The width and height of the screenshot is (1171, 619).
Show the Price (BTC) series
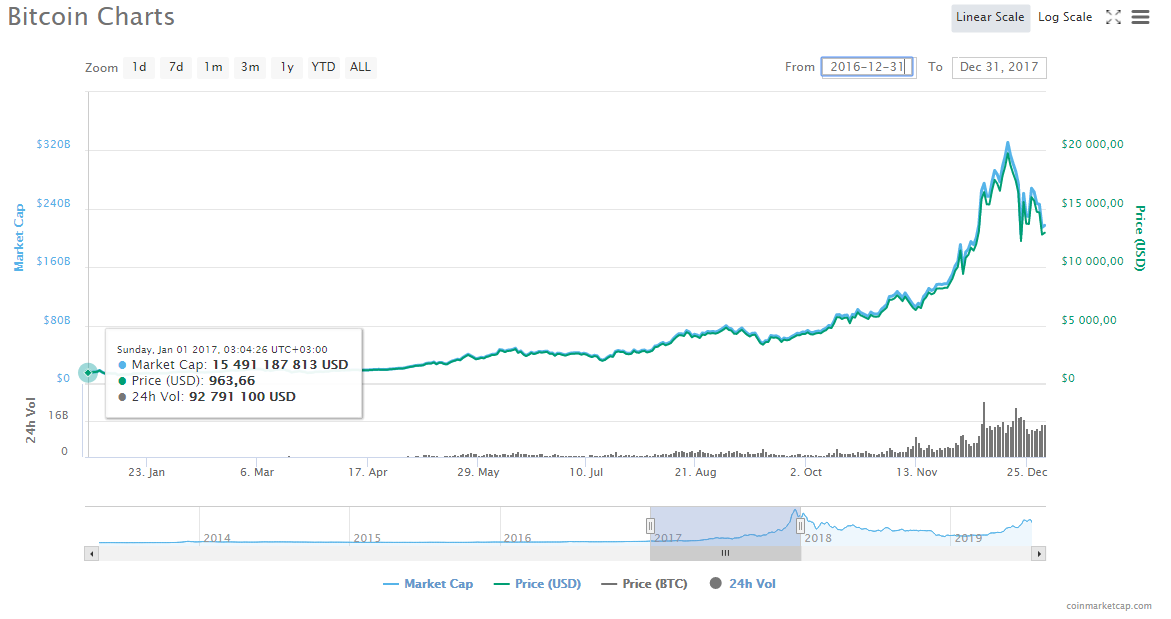pyautogui.click(x=645, y=584)
